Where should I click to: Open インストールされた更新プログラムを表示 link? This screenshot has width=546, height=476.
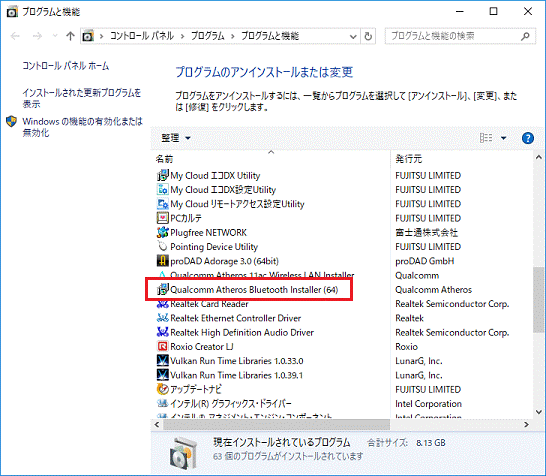point(81,98)
